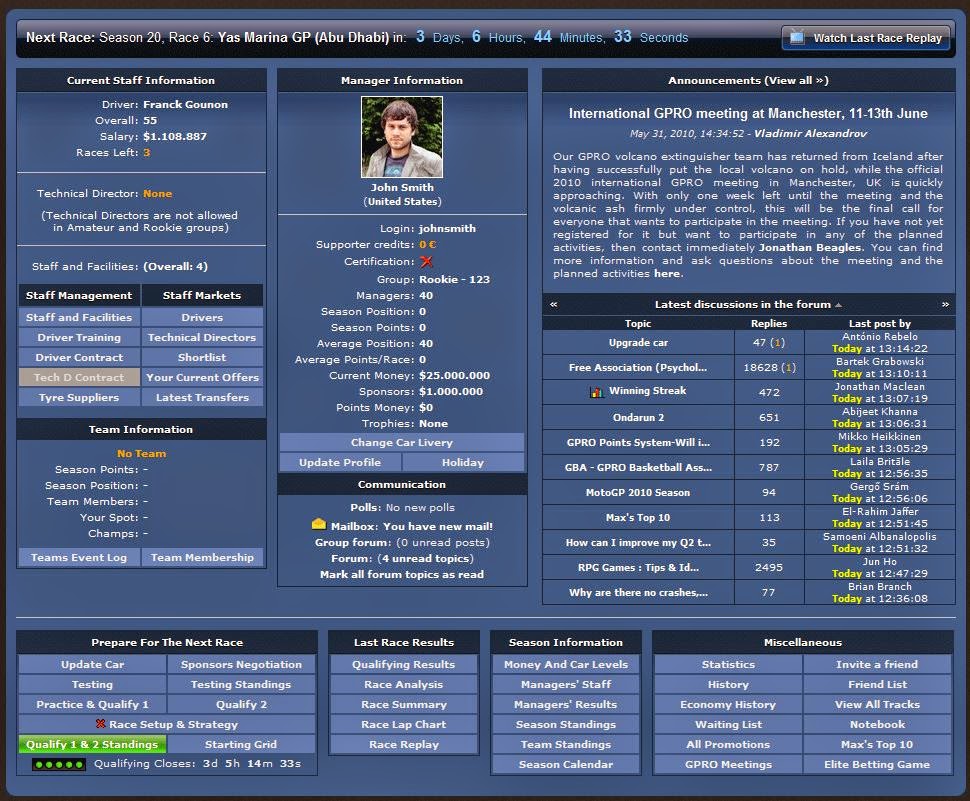This screenshot has width=970, height=801.
Task: Open Economy History
Action: (728, 705)
